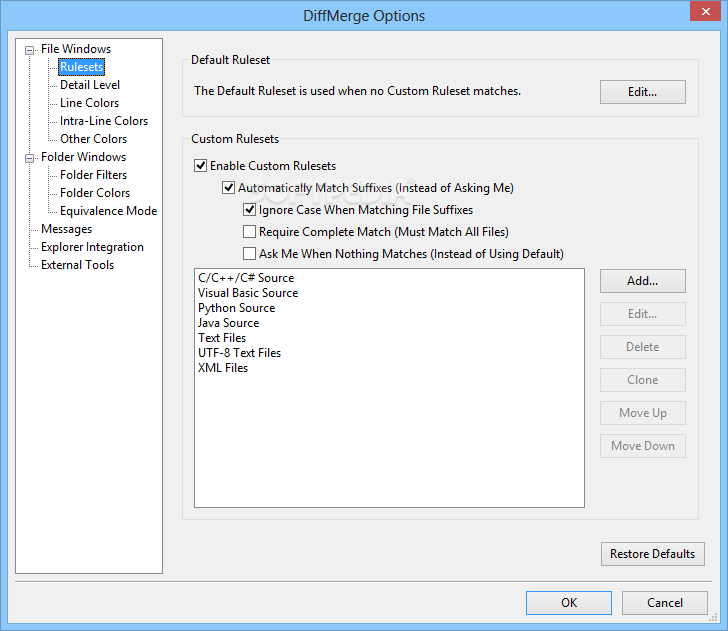The width and height of the screenshot is (728, 631).
Task: Open Equivalence Mode settings
Action: click(108, 211)
